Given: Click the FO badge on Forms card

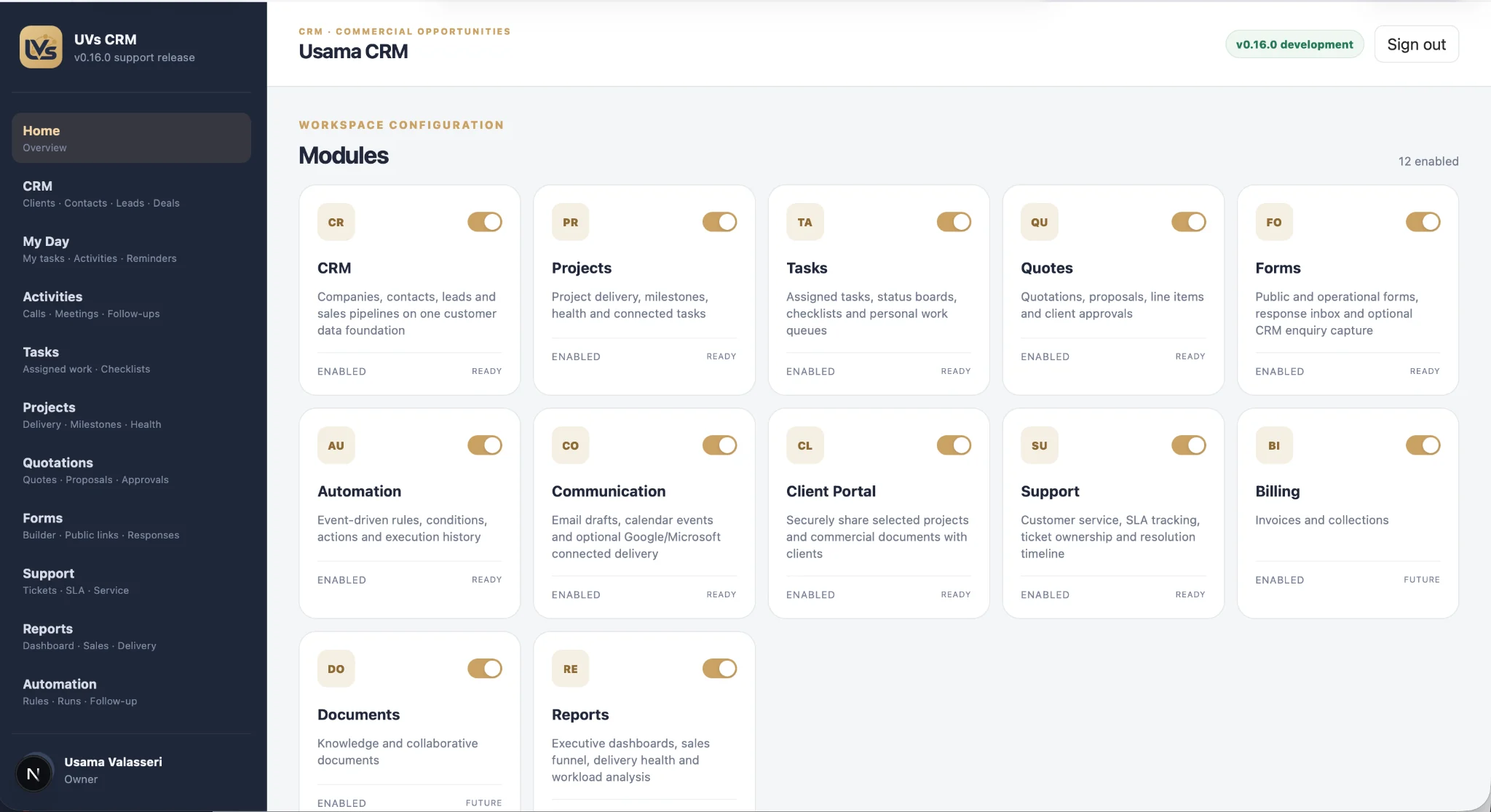Looking at the screenshot, I should tap(1273, 222).
